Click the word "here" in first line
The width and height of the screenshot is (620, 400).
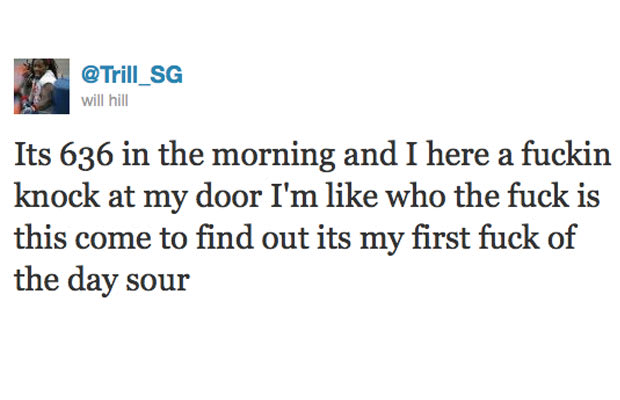coord(458,155)
